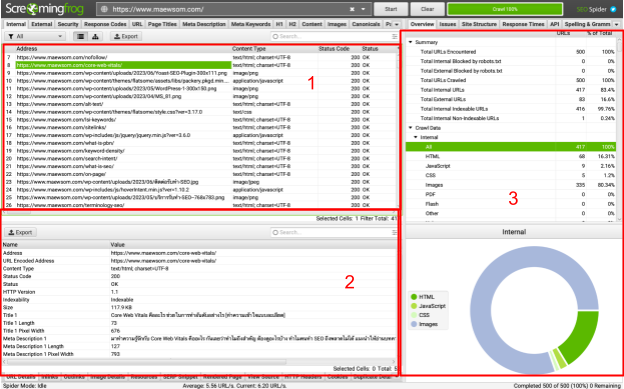Sort by Status Code column header
The width and height of the screenshot is (624, 389).
(334, 49)
